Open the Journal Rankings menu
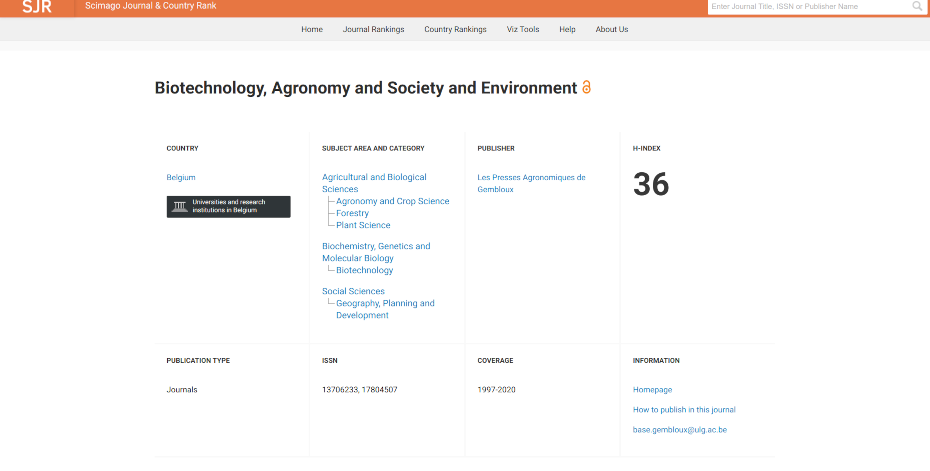Screen dimensions: 930x471 tap(373, 29)
